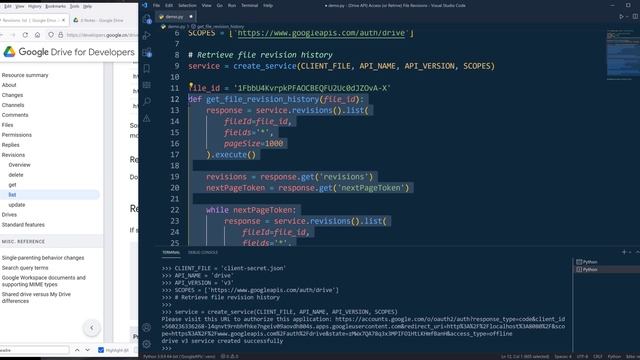
Task: Expand the Revisions section in docs sidebar
Action: (x=13, y=155)
